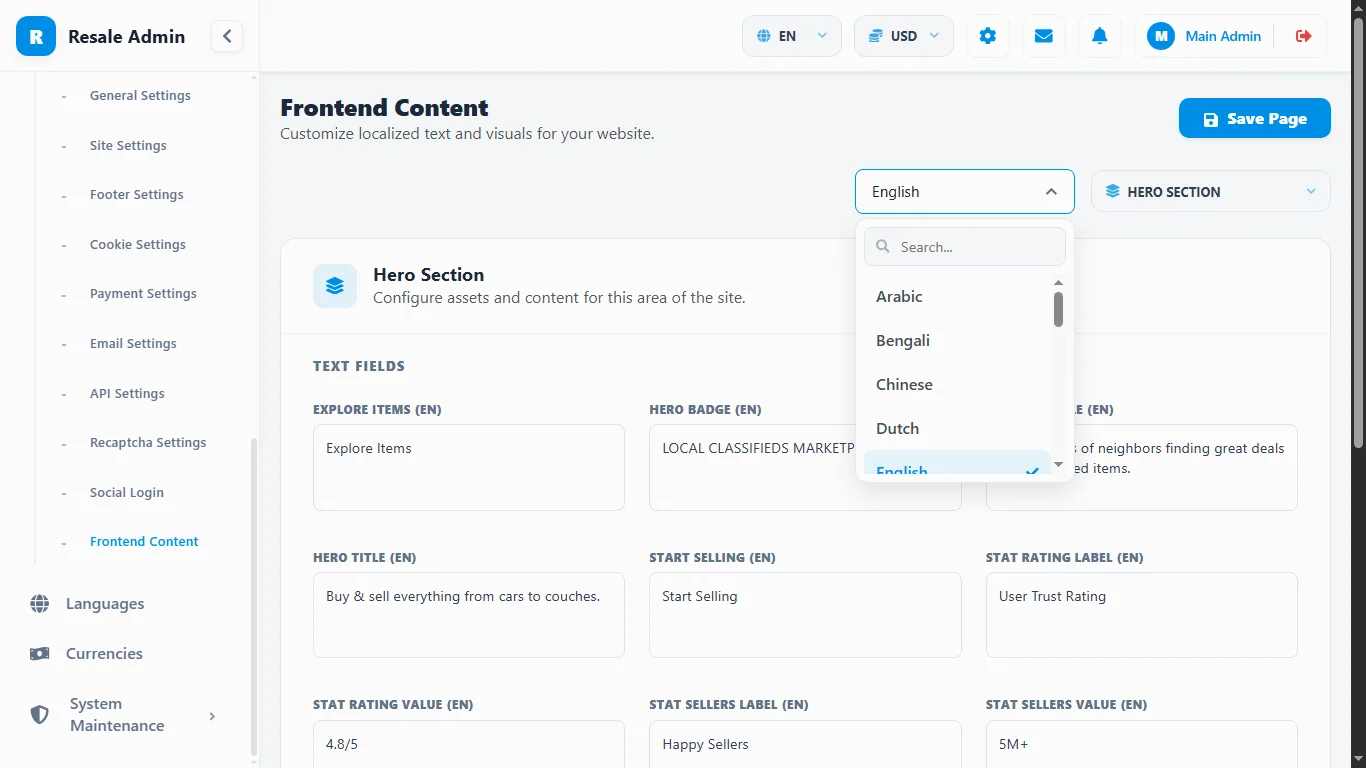Viewport: 1366px width, 768px height.
Task: Open Social Login in the sidebar
Action: point(127,493)
